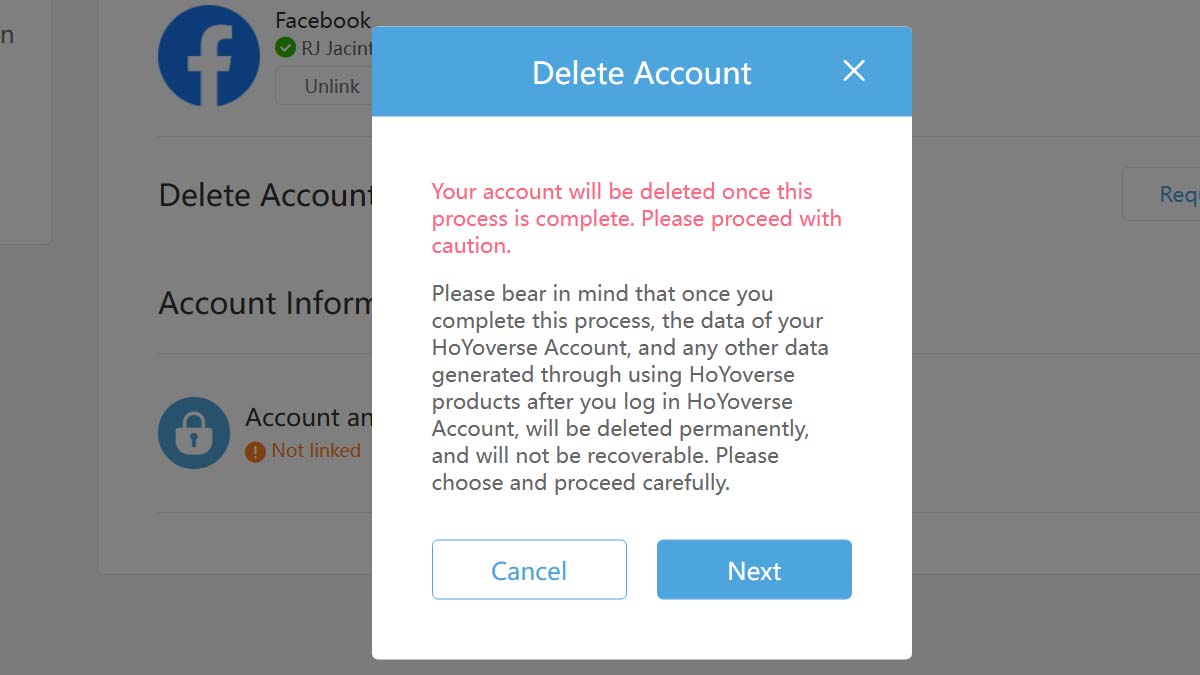This screenshot has height=675, width=1200.
Task: Click the gray HoYoverse data notice paragraph
Action: point(630,389)
